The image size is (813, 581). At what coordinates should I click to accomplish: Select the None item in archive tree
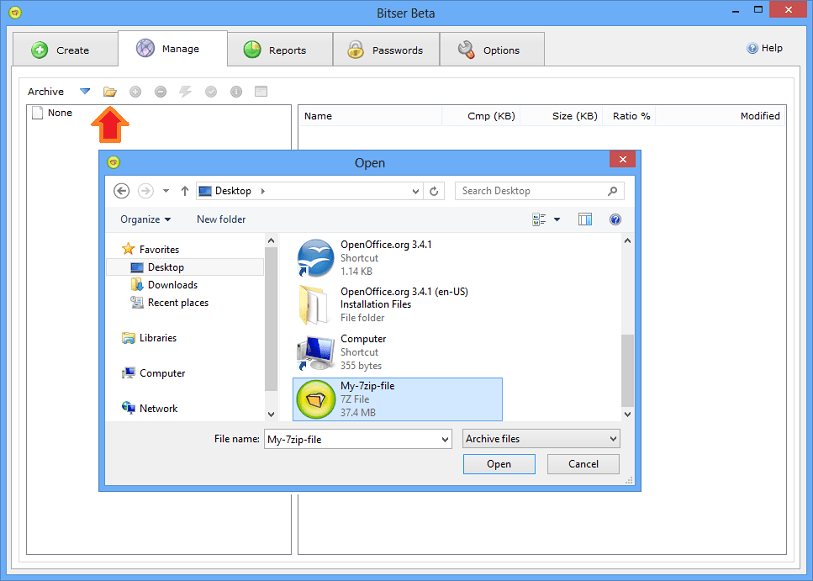coord(52,112)
